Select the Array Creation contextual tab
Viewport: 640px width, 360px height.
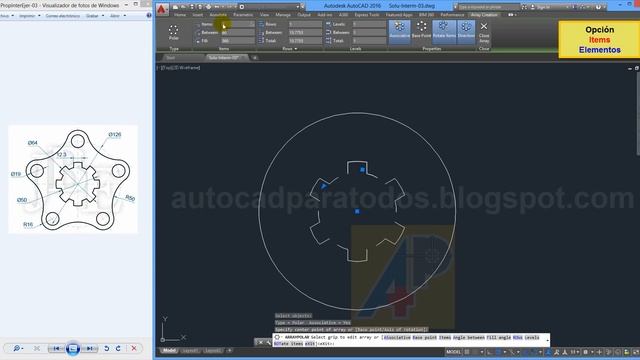[x=484, y=15]
